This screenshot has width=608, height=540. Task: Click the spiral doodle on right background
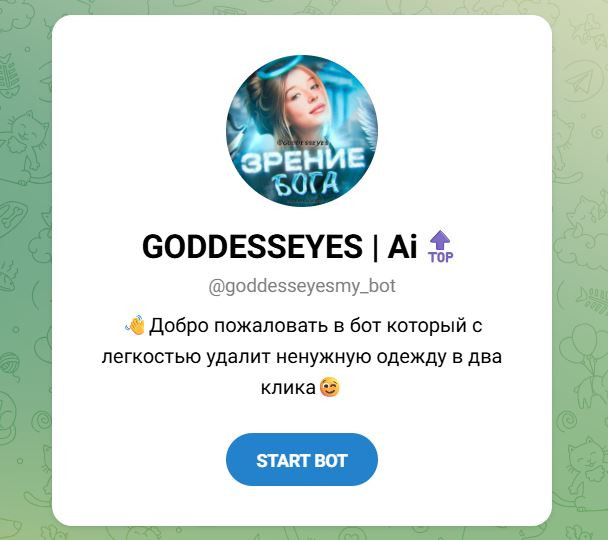pos(568,419)
